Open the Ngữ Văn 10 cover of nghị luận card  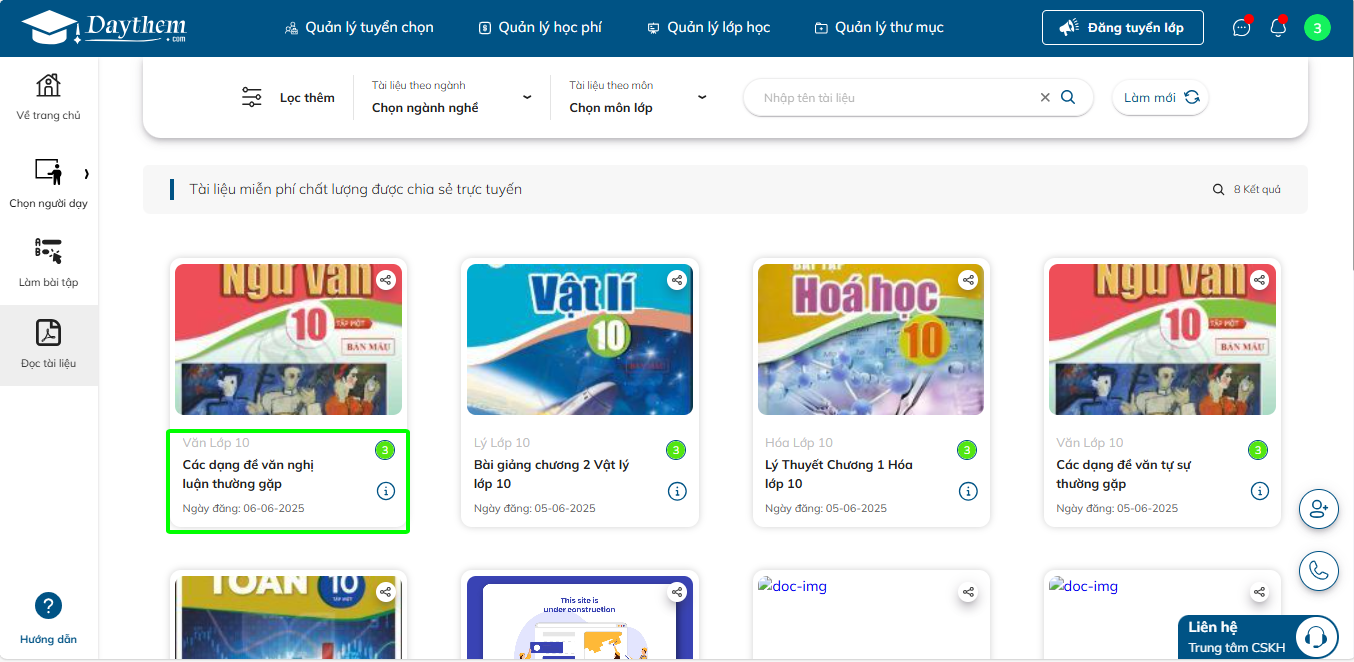[x=288, y=340]
